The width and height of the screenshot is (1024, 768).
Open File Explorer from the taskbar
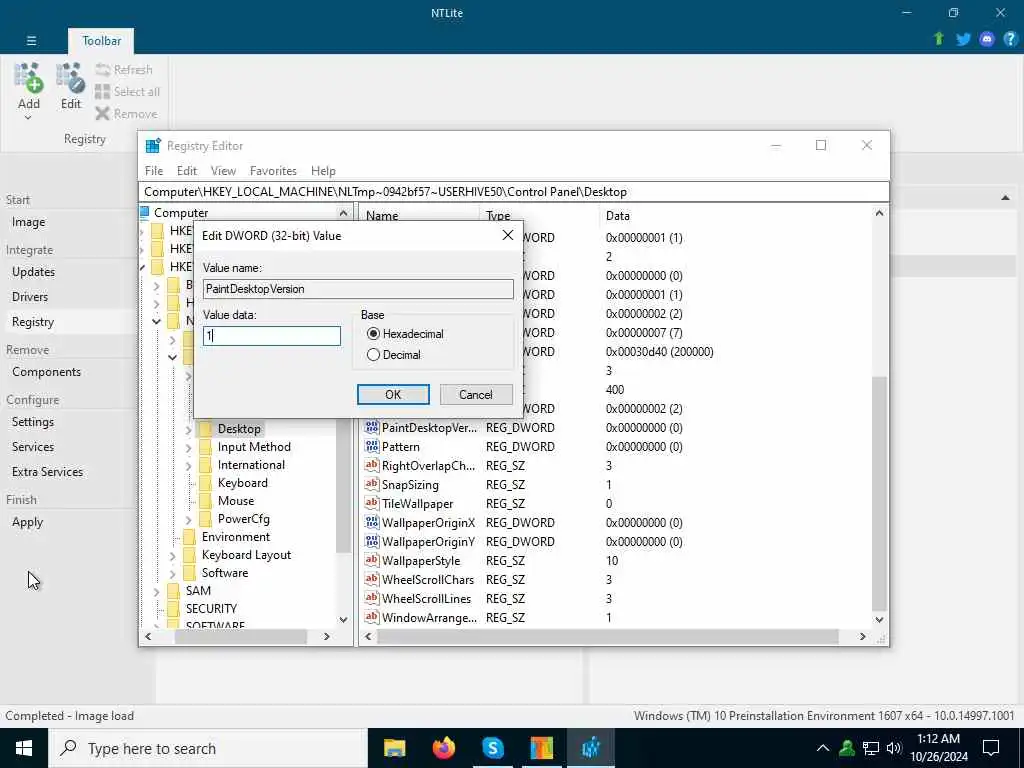pyautogui.click(x=394, y=748)
